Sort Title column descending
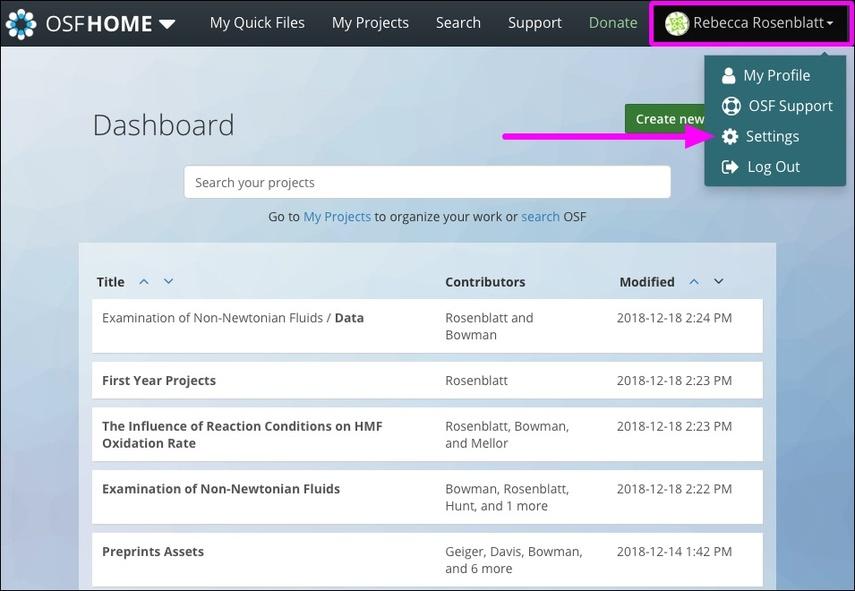 [168, 281]
